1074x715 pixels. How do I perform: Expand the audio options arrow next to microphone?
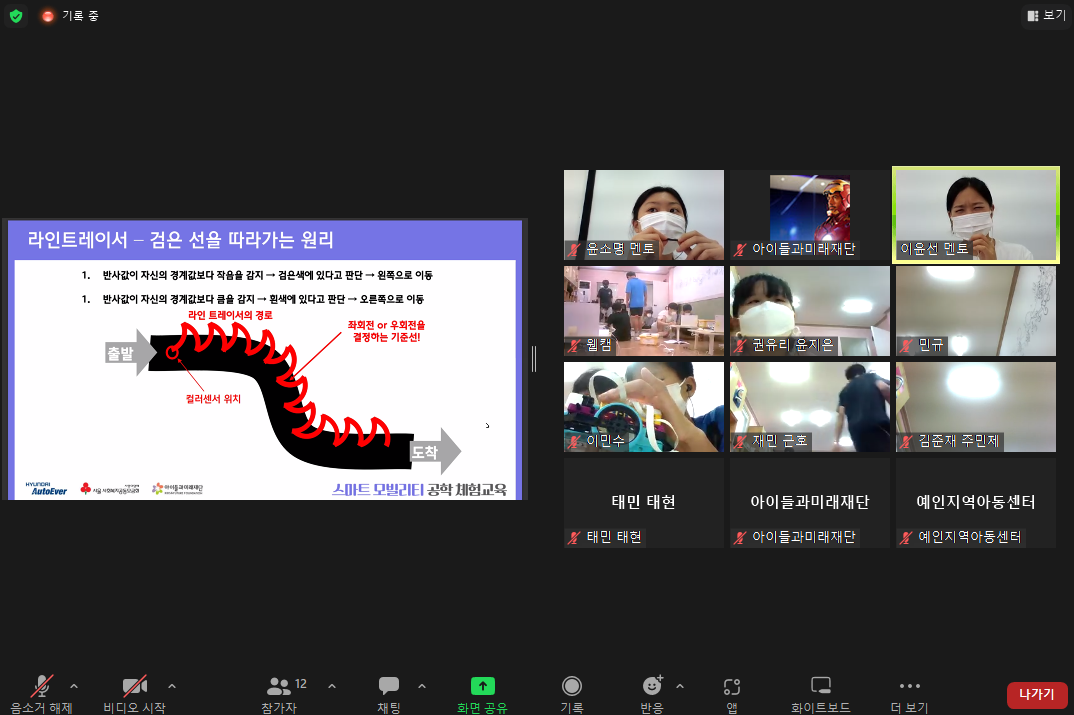coord(73,686)
